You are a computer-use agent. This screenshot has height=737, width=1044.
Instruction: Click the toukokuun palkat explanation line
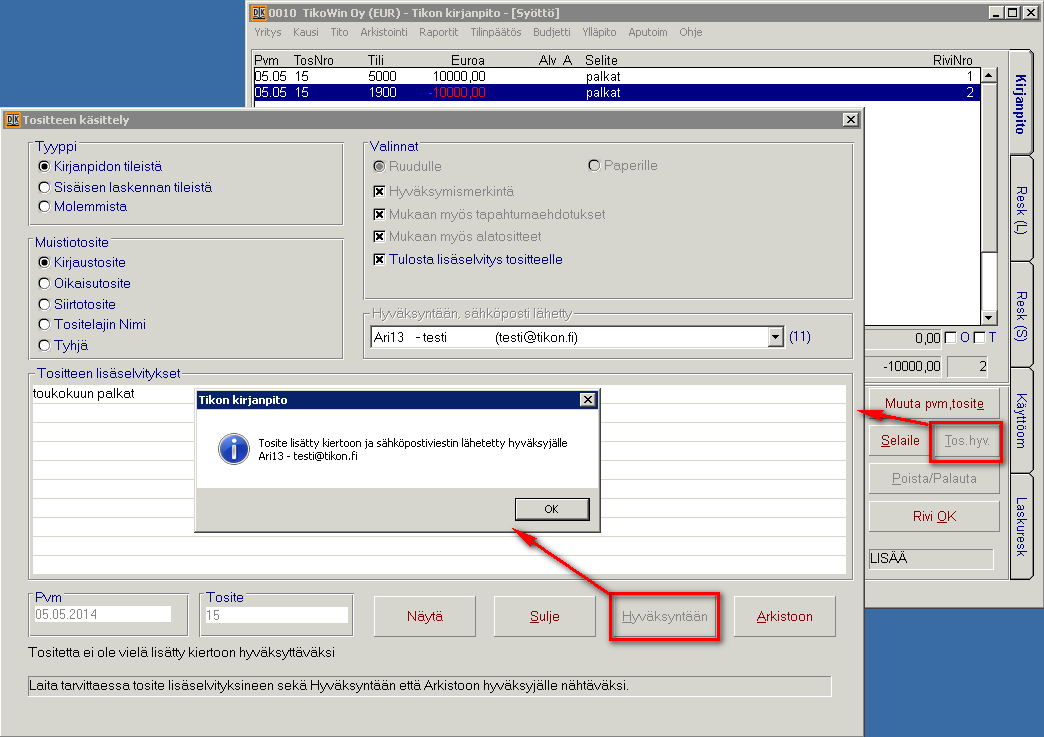click(439, 393)
